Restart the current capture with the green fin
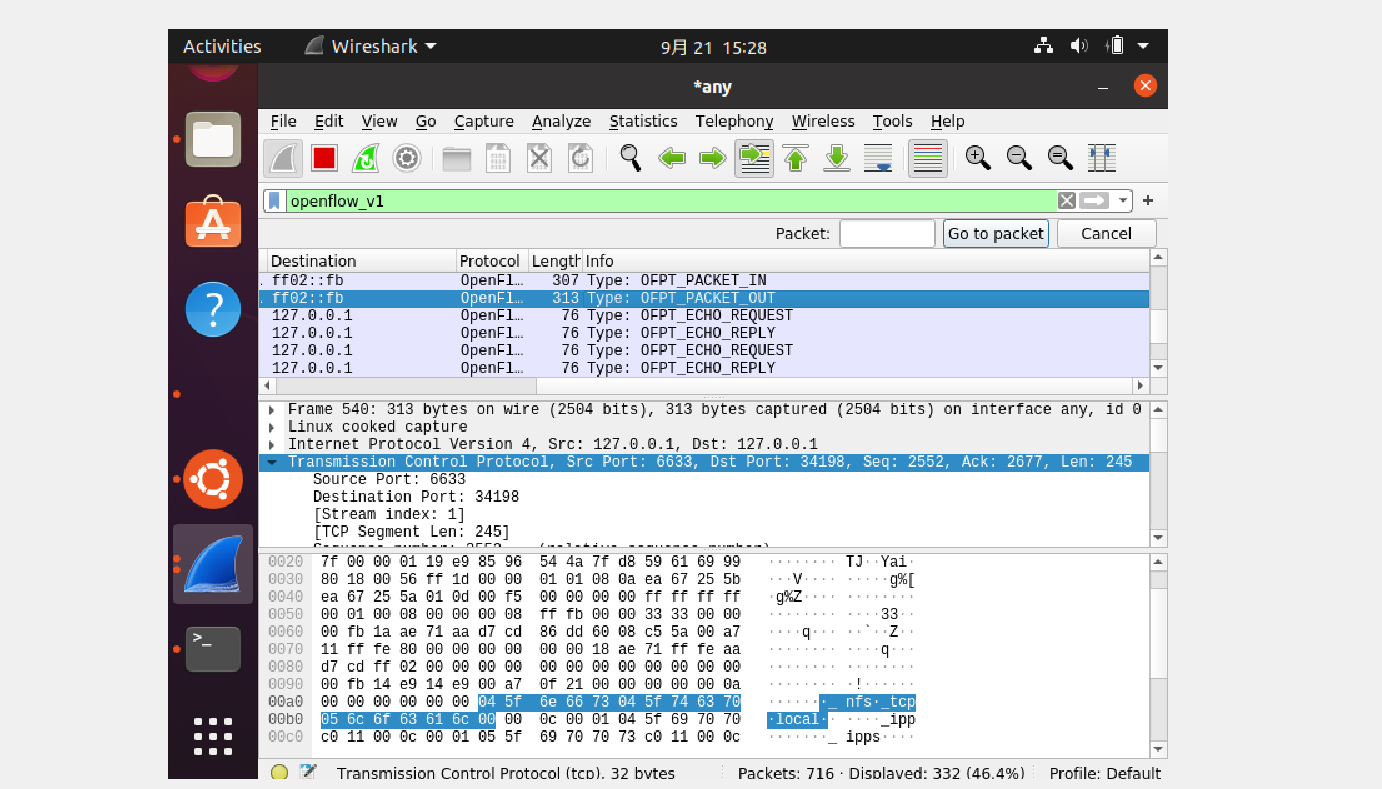Viewport: 1382px width, 789px height. (x=365, y=158)
